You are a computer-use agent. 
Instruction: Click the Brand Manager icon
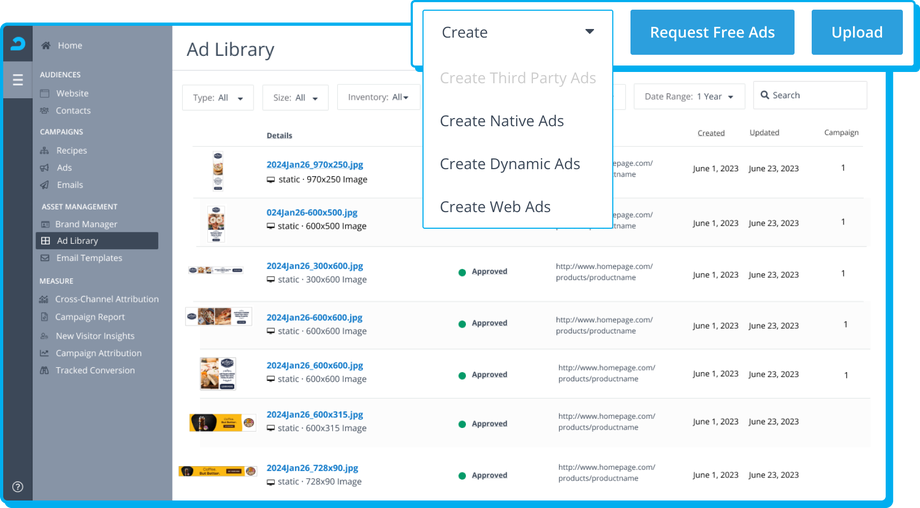(x=45, y=224)
